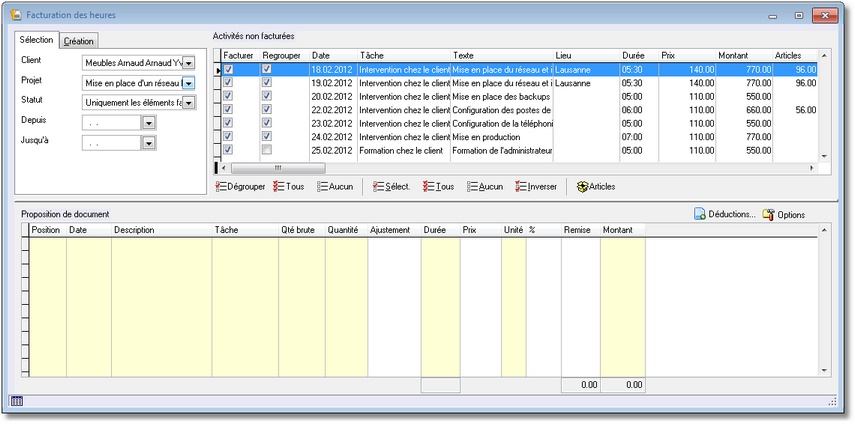Image resolution: width=855 pixels, height=424 pixels.
Task: Click the Aucun icon right of Dégrouper group
Action: tap(322, 187)
